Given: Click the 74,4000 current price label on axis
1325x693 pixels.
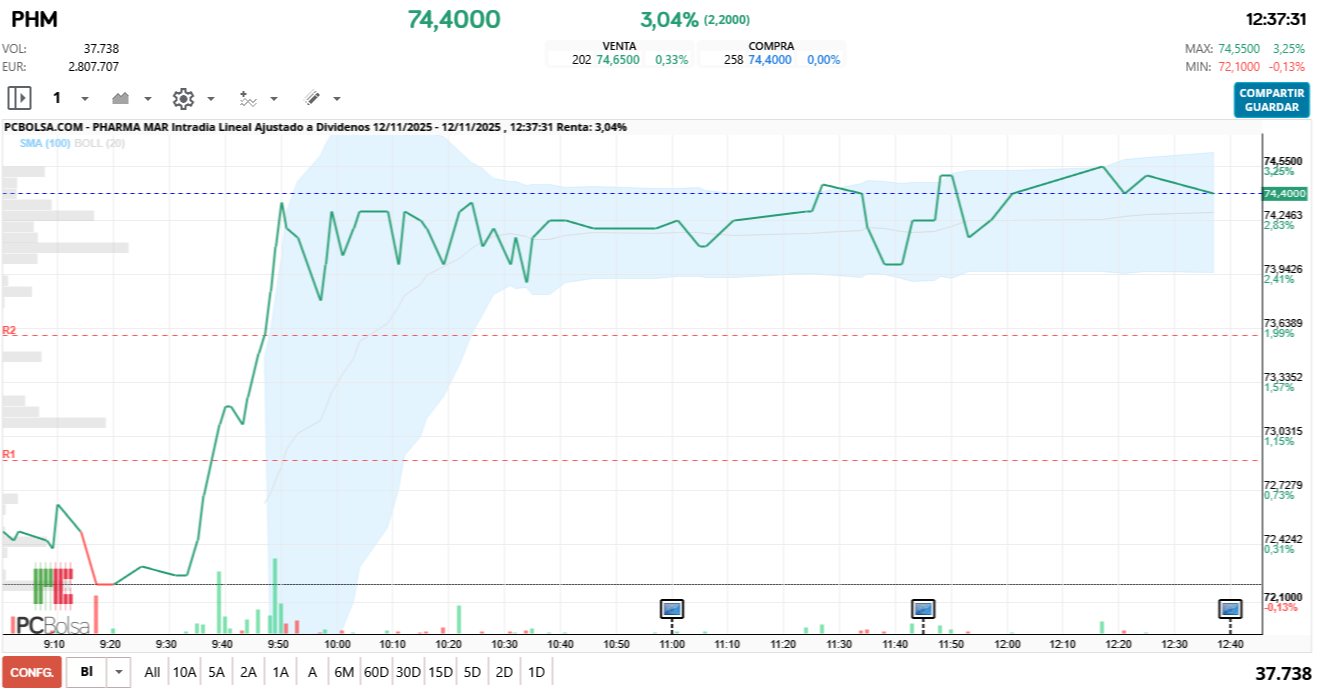Looking at the screenshot, I should click(x=1283, y=193).
